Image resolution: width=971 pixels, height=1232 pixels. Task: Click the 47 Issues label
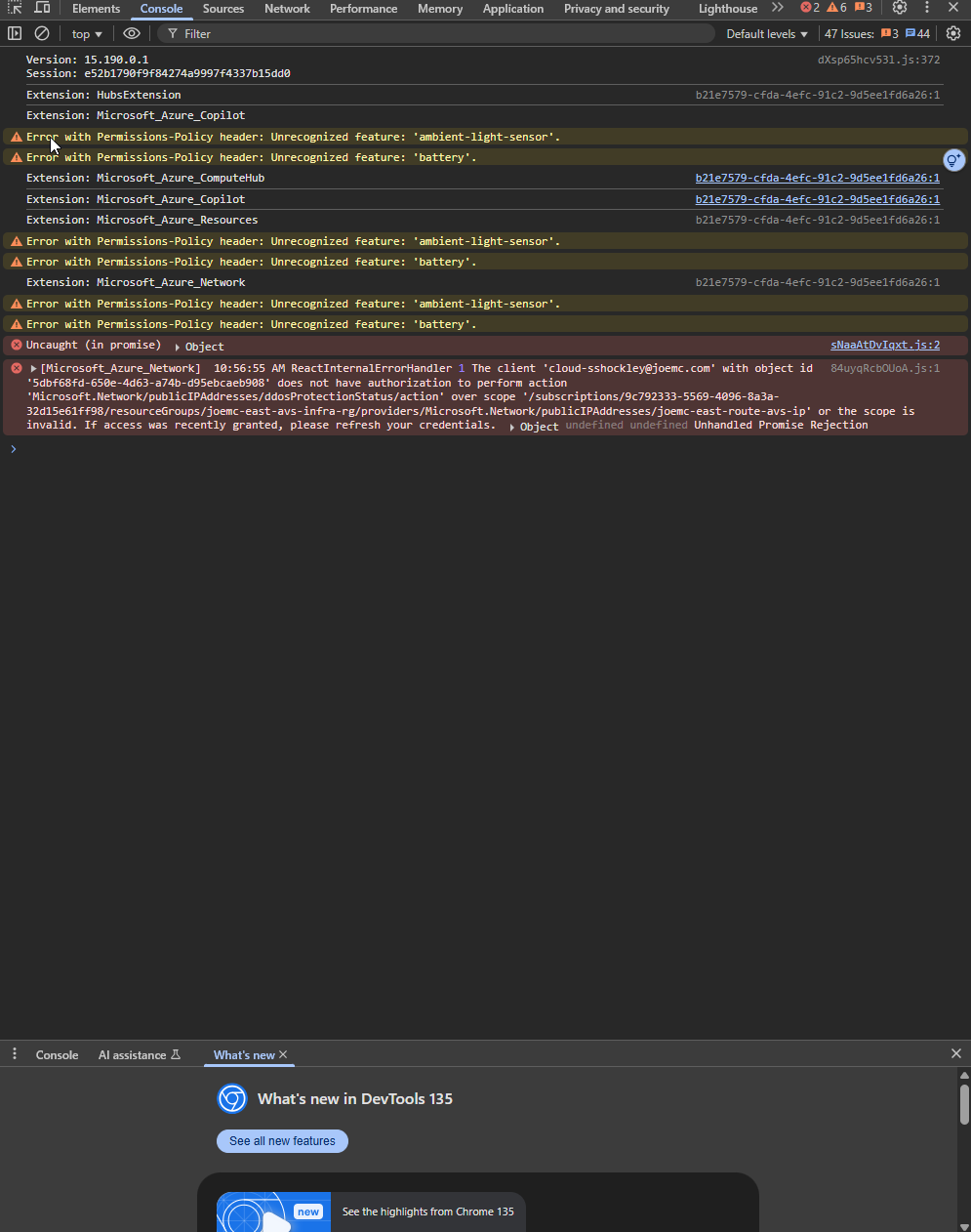pyautogui.click(x=849, y=33)
